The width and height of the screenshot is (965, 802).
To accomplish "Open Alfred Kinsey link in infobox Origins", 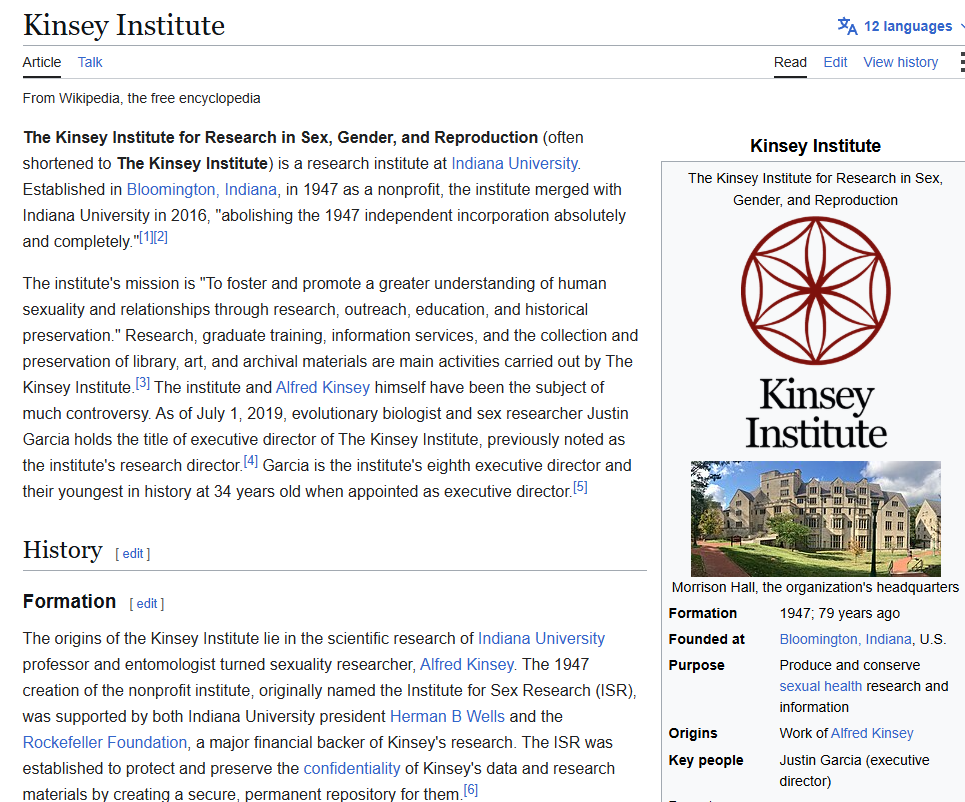I will (872, 733).
